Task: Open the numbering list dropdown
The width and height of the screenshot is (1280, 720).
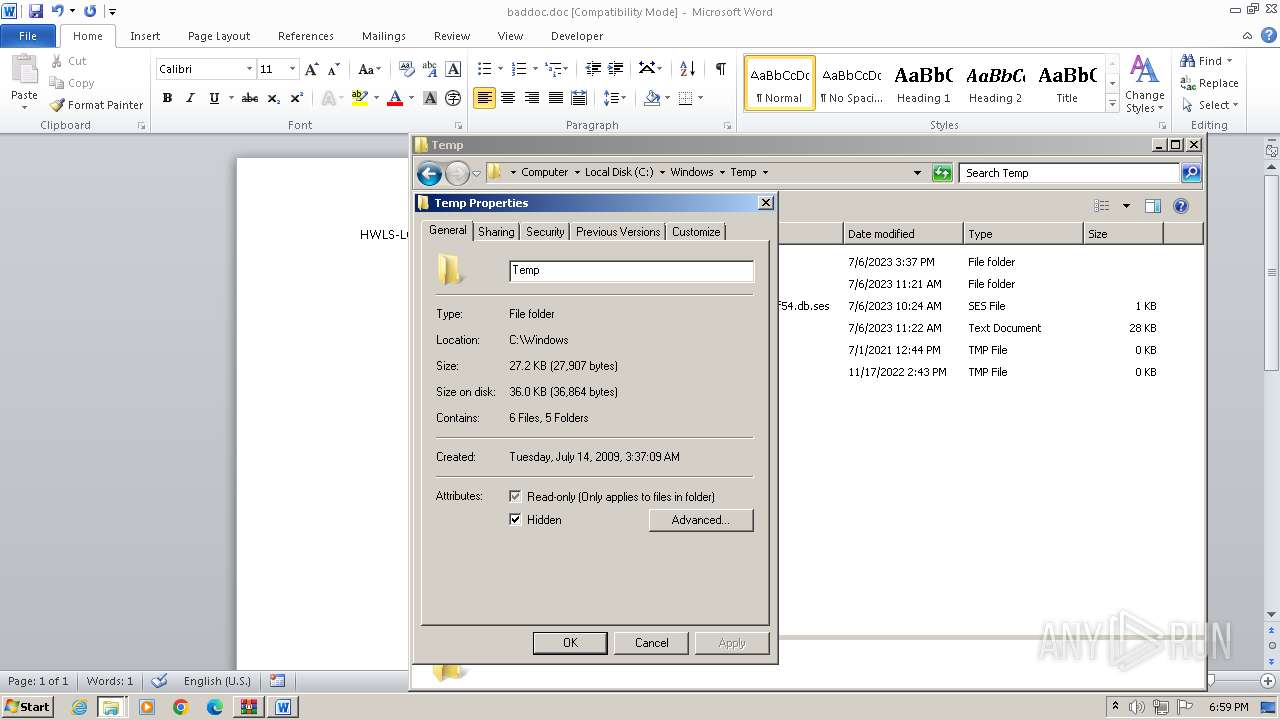Action: click(x=535, y=69)
